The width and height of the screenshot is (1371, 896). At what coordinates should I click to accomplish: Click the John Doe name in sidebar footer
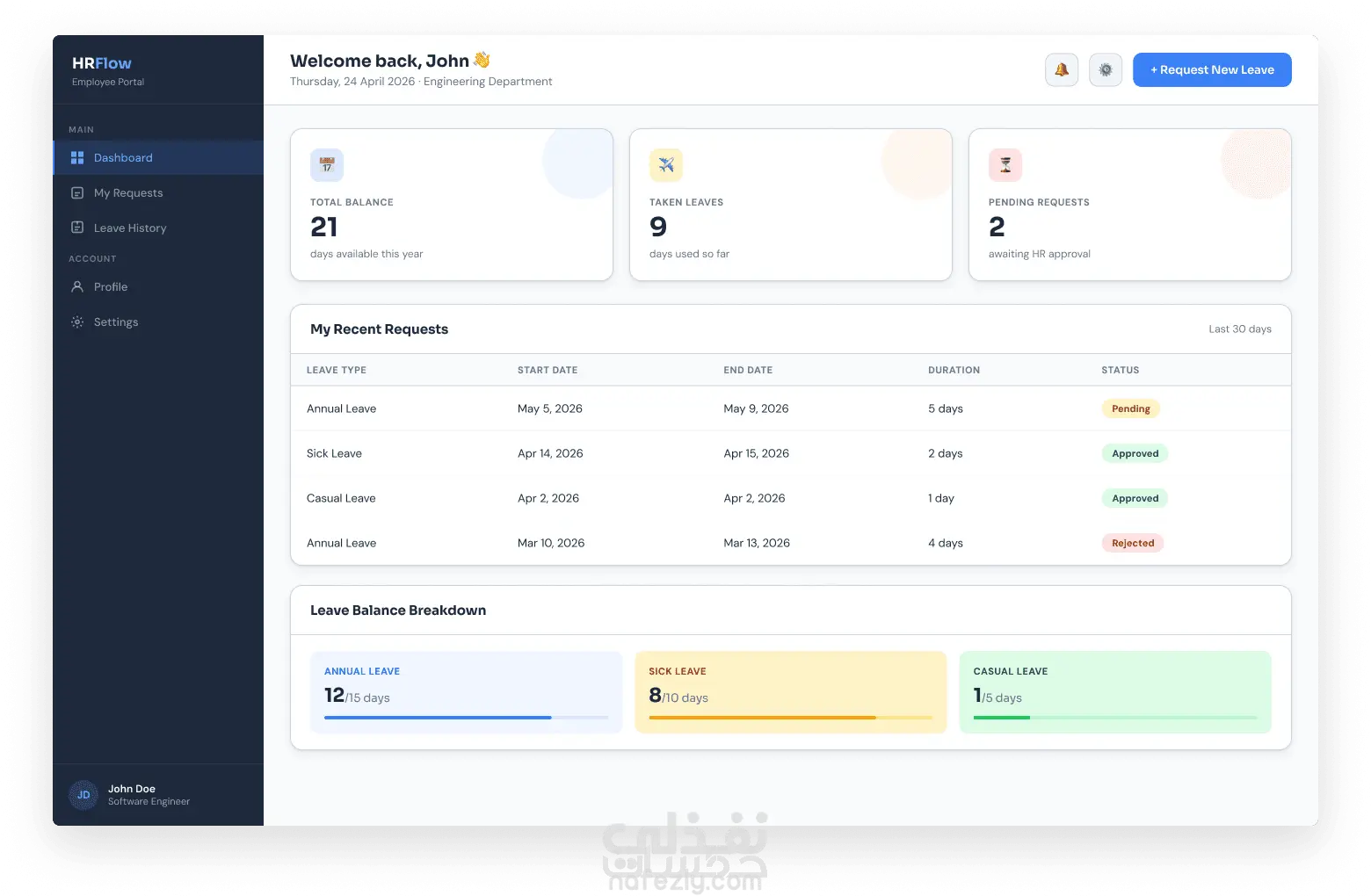tap(132, 789)
